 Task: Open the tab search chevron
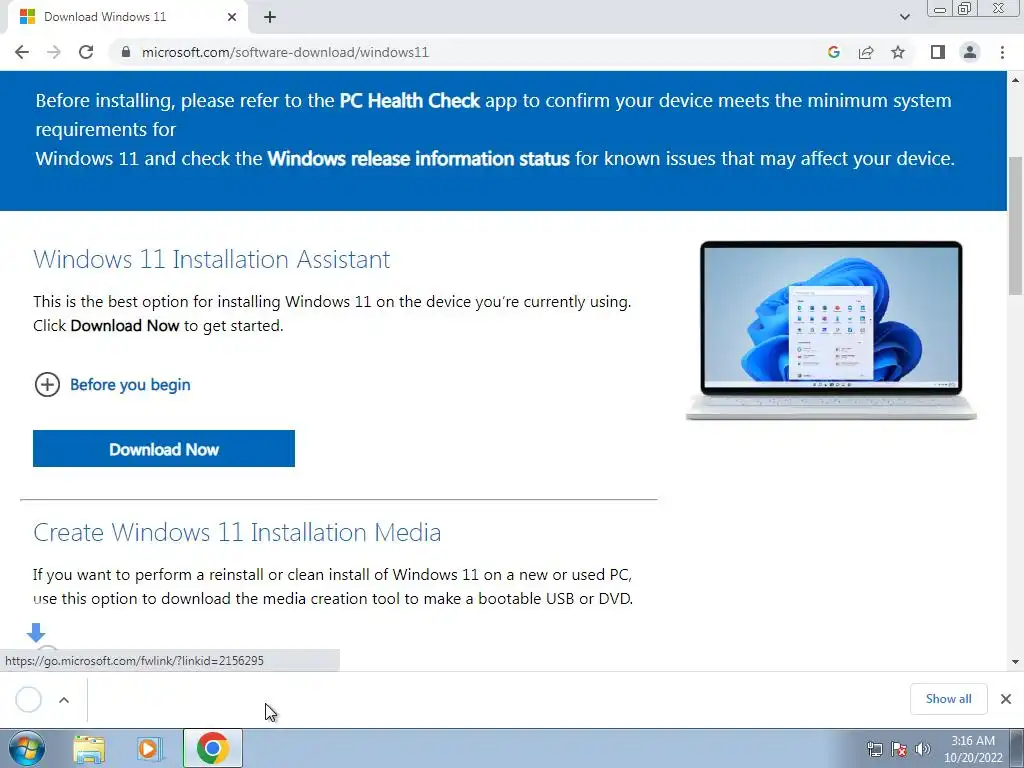click(904, 17)
